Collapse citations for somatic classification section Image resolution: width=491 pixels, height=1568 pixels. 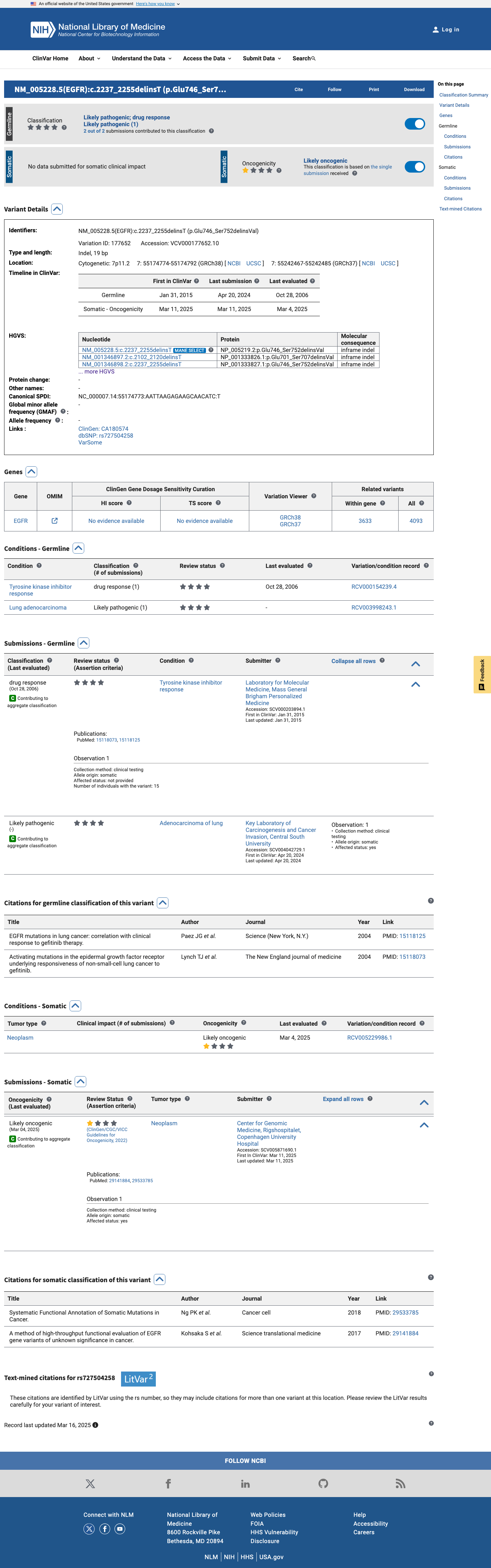(160, 1280)
